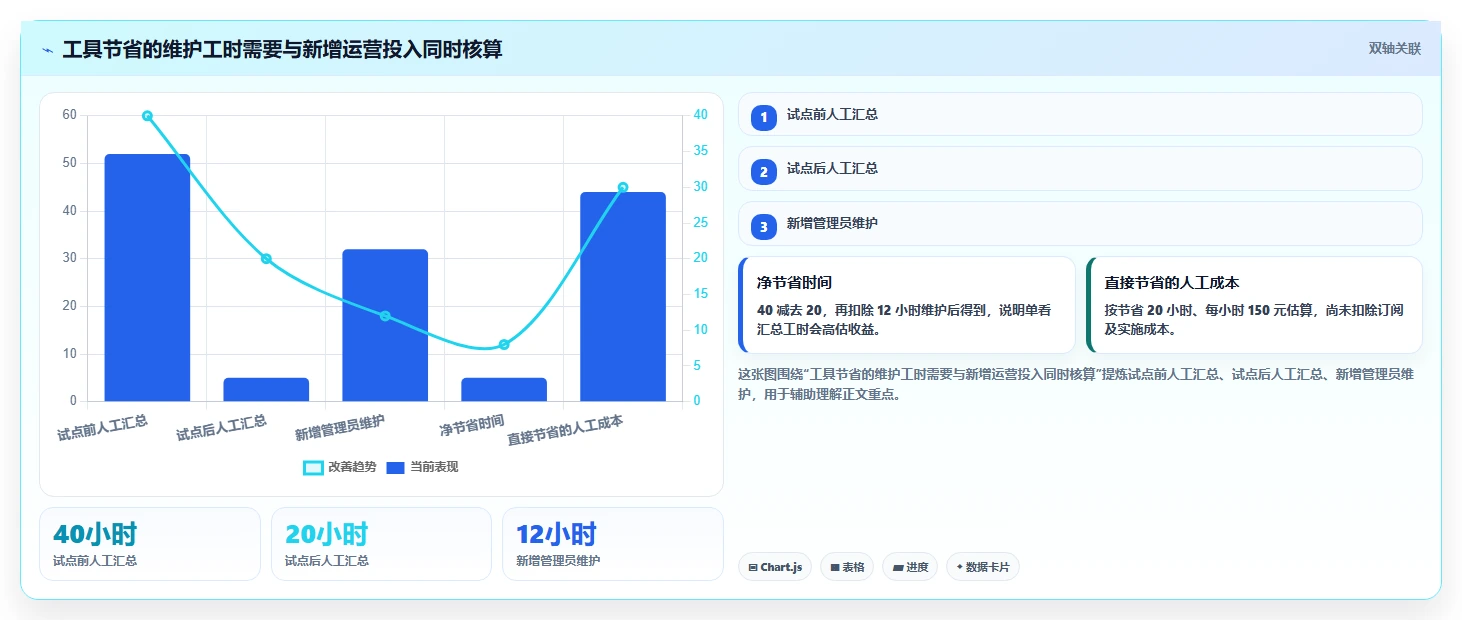This screenshot has width=1462, height=620.
Task: Click the number 3 badge
Action: [764, 227]
